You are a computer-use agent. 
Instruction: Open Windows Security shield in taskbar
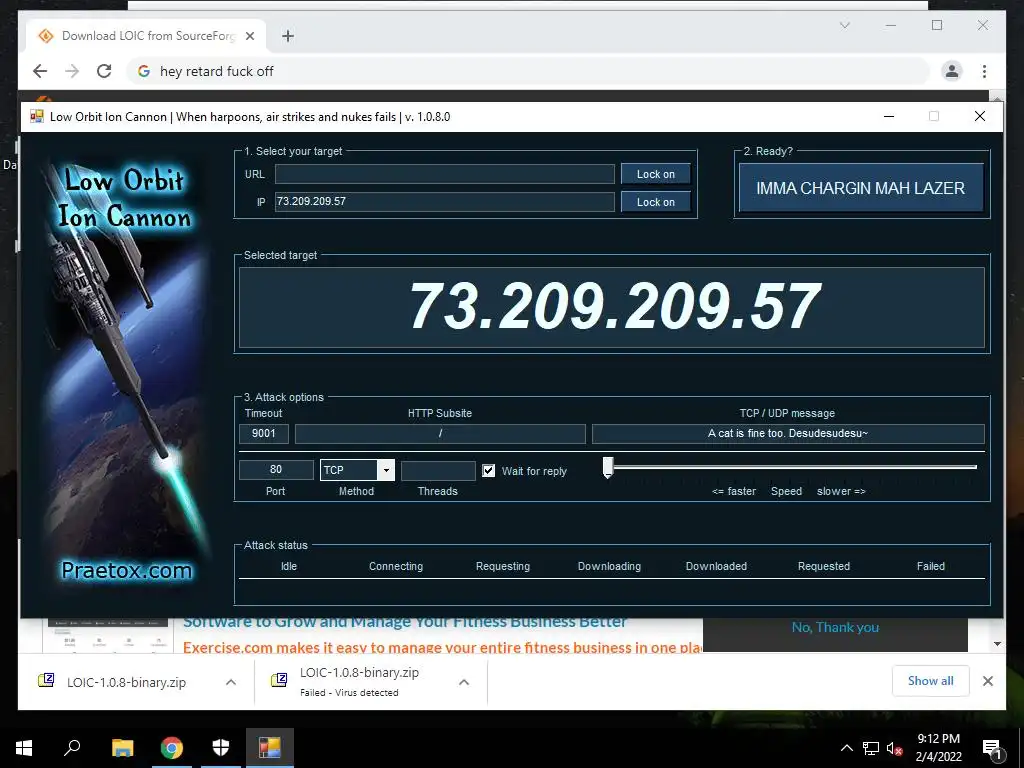tap(221, 748)
